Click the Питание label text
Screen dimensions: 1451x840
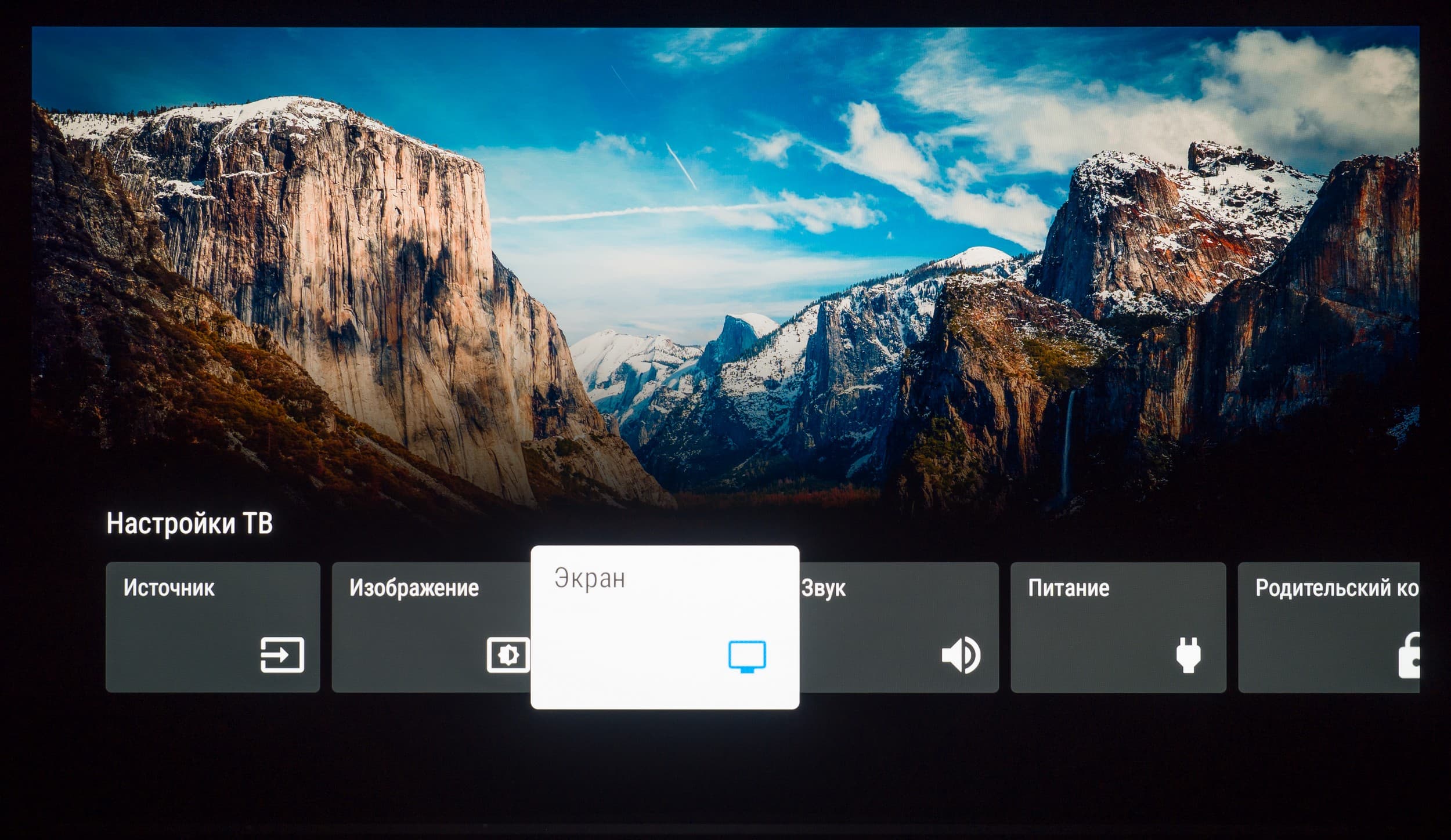(x=1069, y=588)
